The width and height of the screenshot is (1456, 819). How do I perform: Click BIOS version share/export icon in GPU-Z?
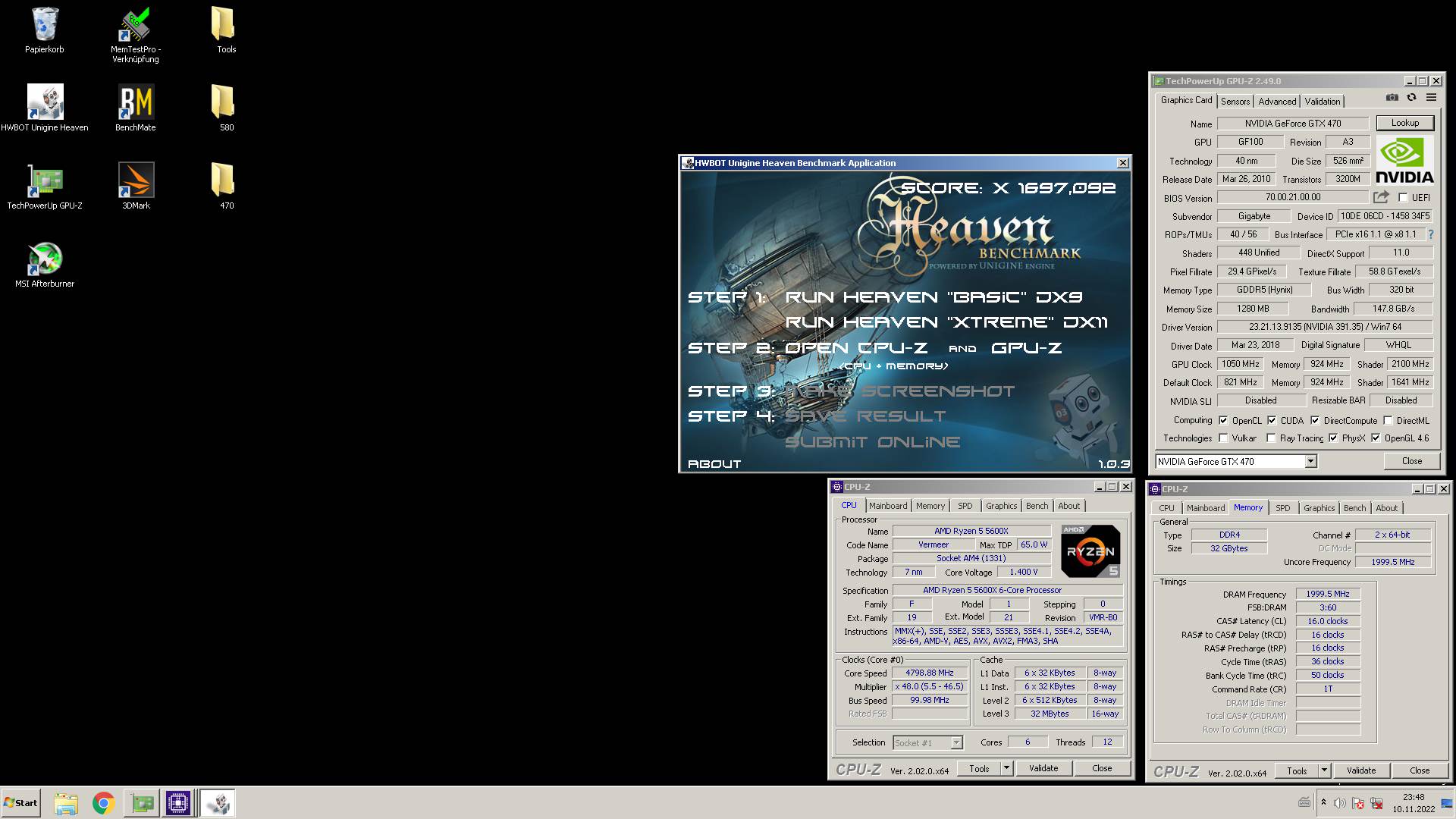[x=1381, y=197]
